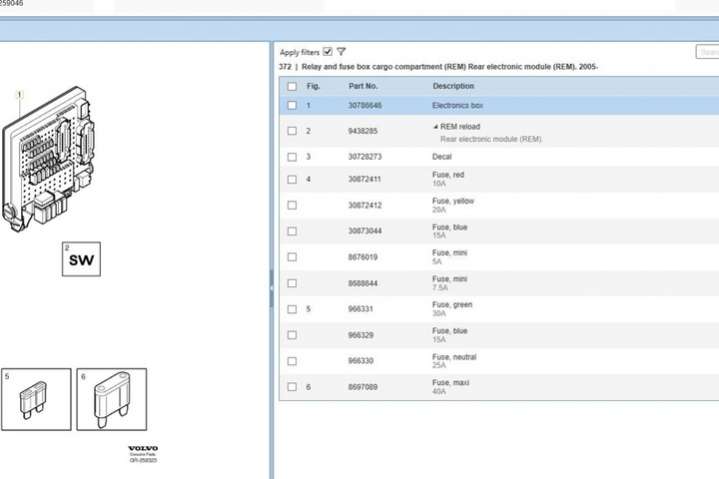
Task: Click the Fig. column header
Action: pyautogui.click(x=313, y=87)
